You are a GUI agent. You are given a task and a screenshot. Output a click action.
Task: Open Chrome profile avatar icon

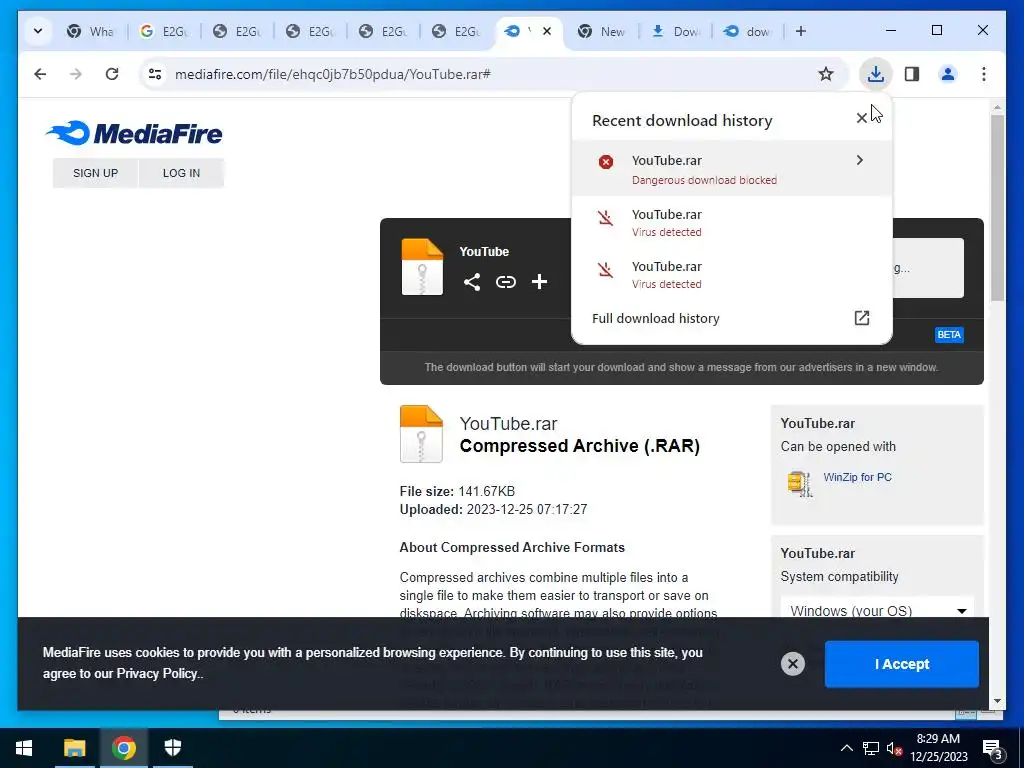(948, 74)
